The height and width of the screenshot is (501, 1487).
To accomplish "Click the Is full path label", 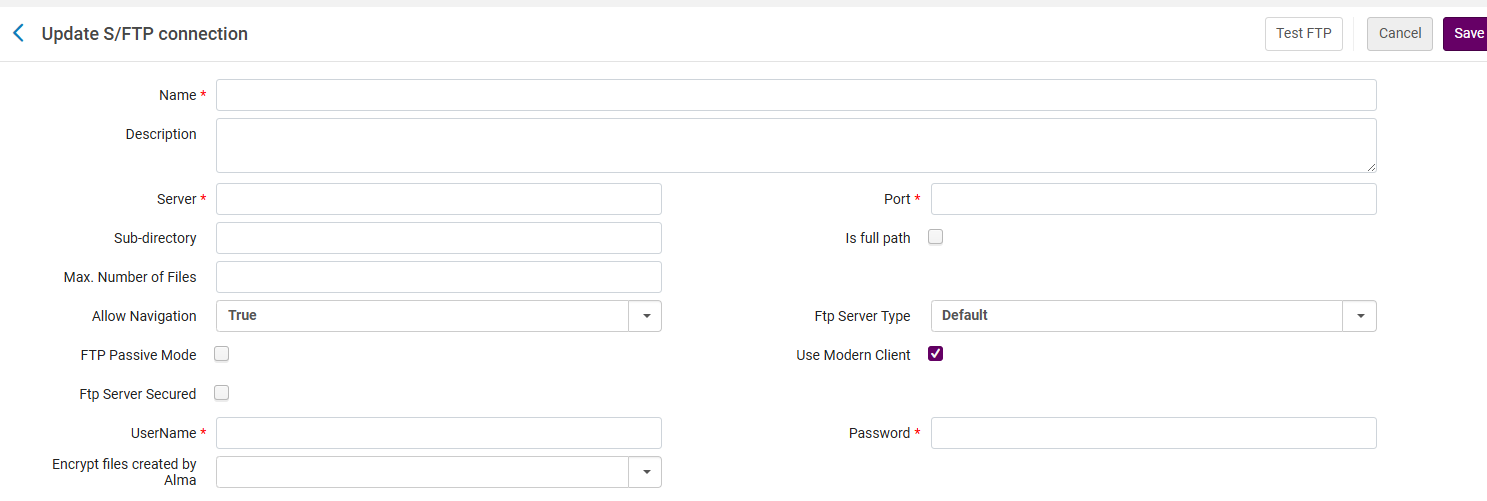I will (878, 239).
